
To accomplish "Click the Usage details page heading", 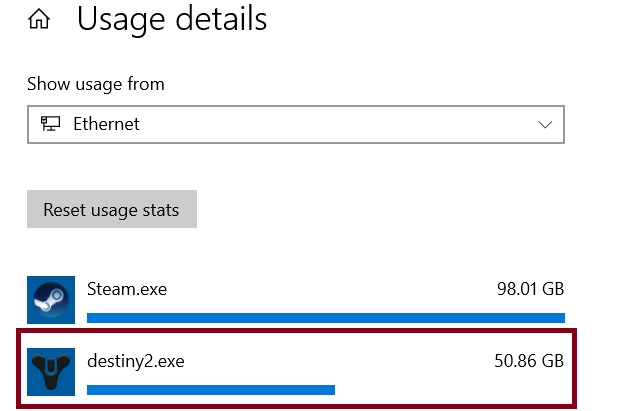I will [x=172, y=18].
